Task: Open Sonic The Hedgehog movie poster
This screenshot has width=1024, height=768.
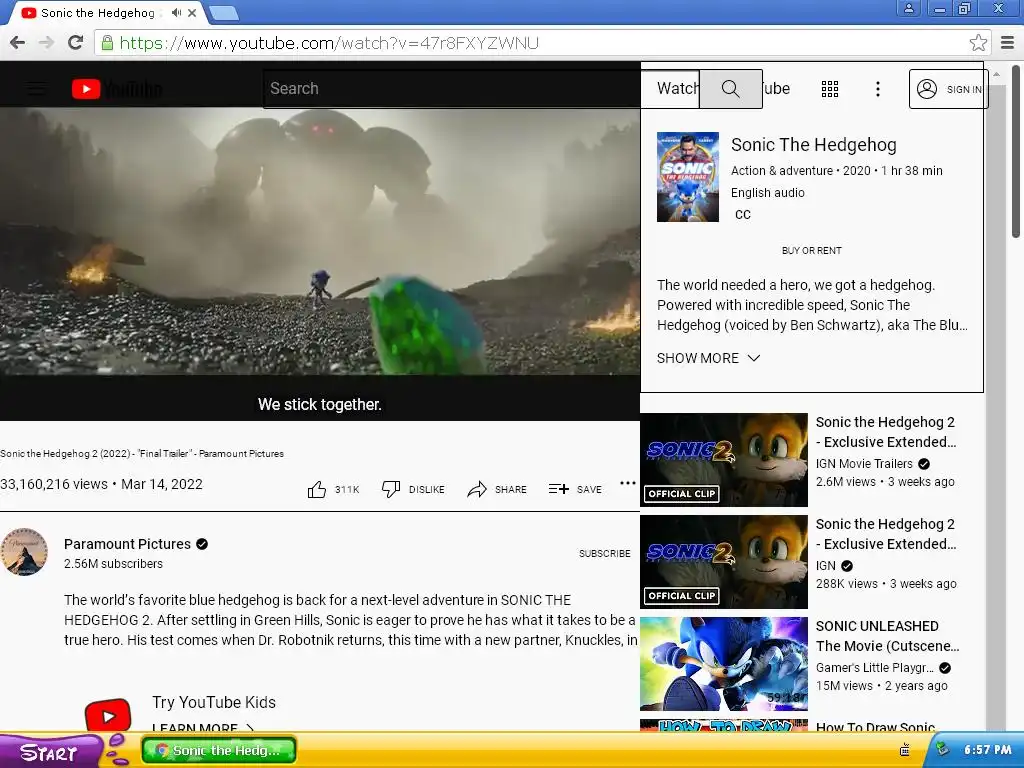Action: (688, 177)
